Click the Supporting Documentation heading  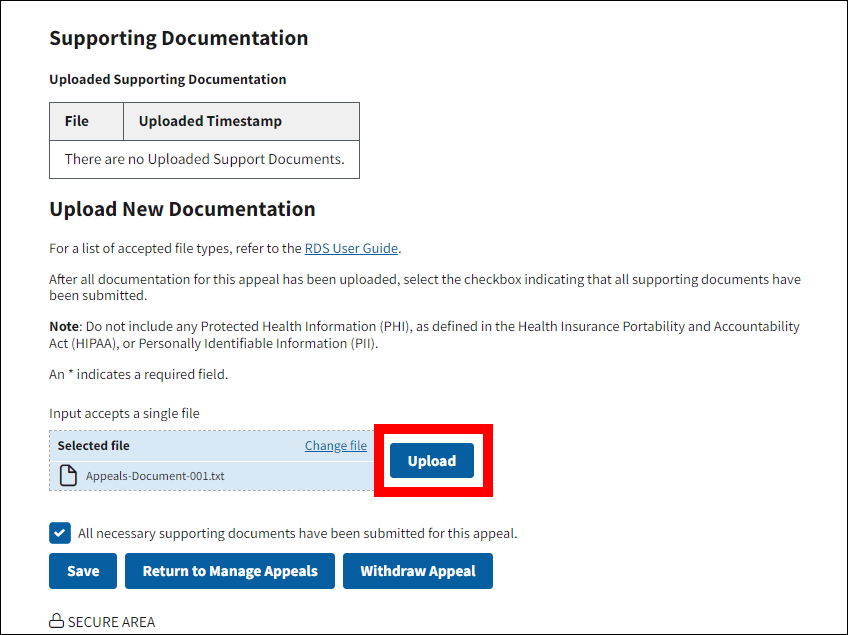pyautogui.click(x=178, y=38)
